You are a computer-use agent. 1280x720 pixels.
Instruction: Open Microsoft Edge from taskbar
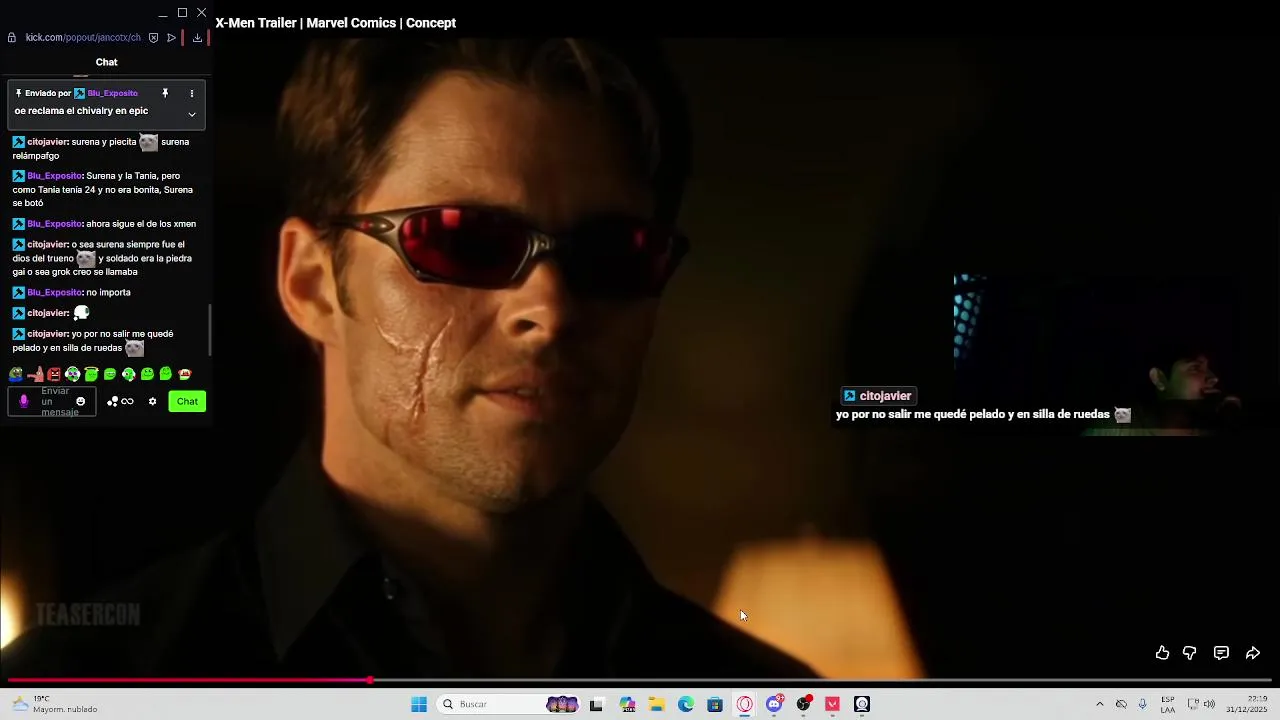click(686, 704)
